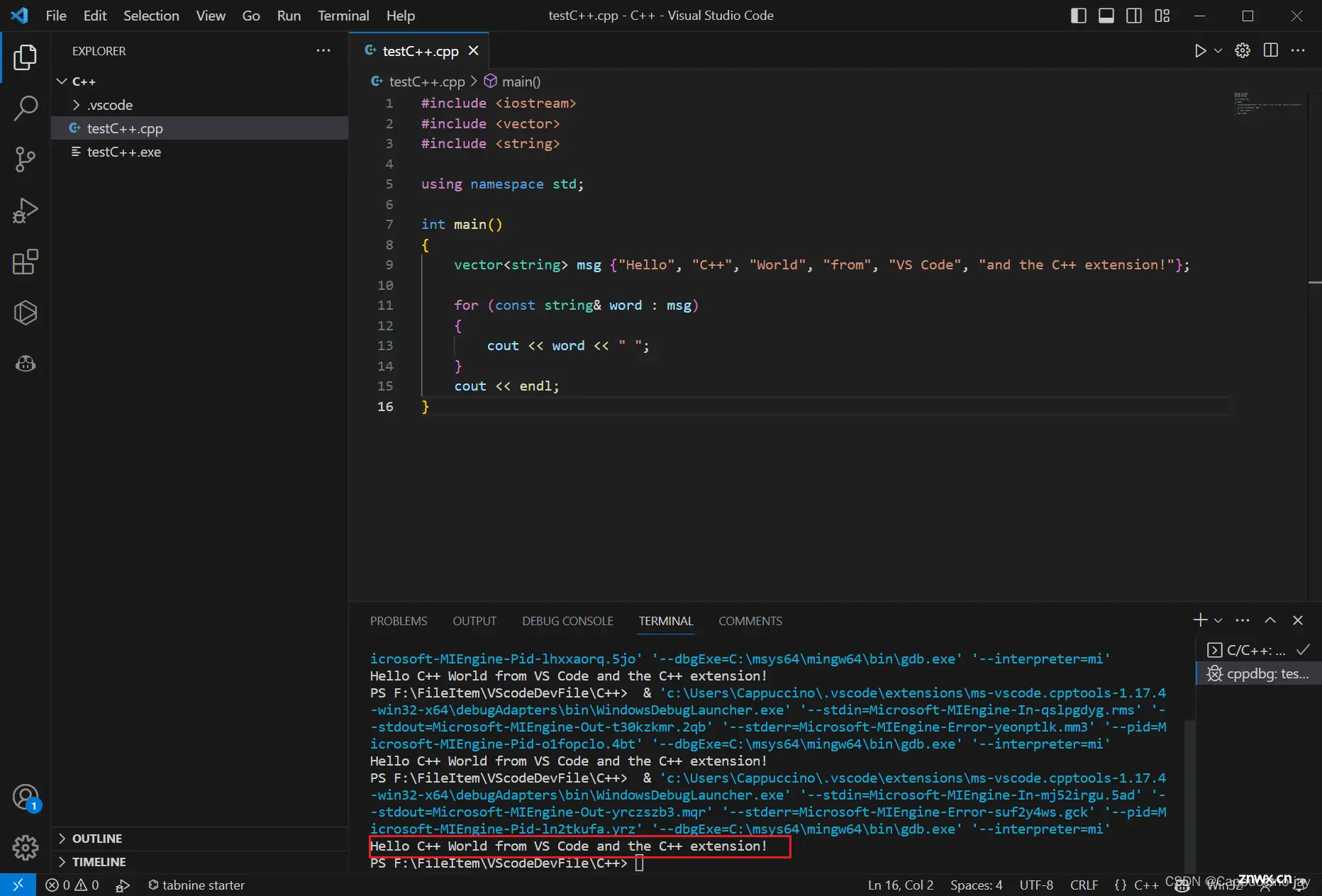Maximize the panel size with chevron up
1322x896 pixels.
pyautogui.click(x=1270, y=620)
